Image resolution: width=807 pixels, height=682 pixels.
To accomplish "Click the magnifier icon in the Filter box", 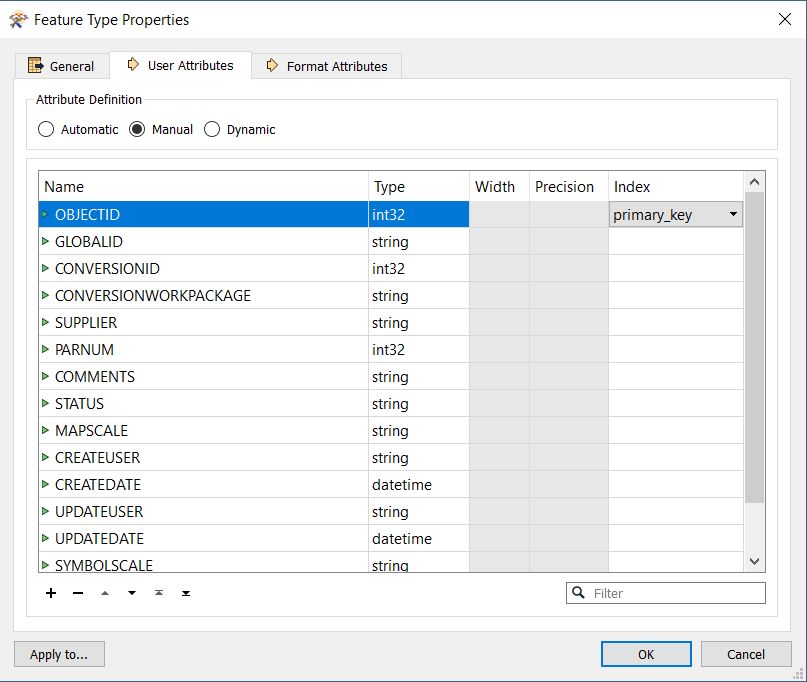I will coord(579,593).
